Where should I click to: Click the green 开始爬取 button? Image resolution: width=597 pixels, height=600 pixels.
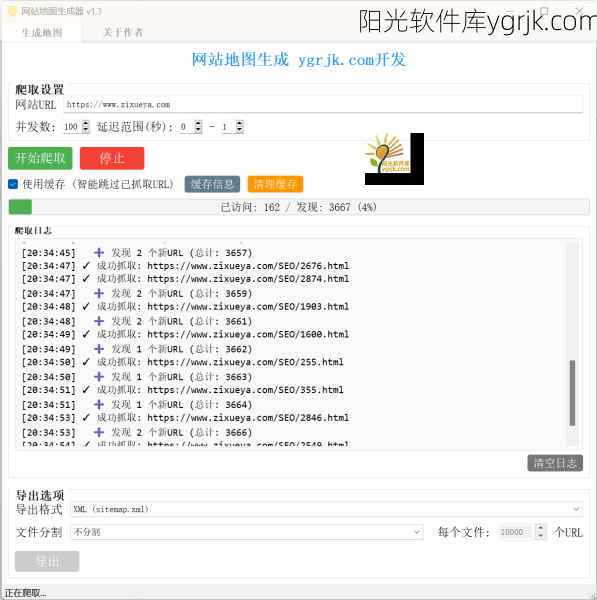coord(40,158)
